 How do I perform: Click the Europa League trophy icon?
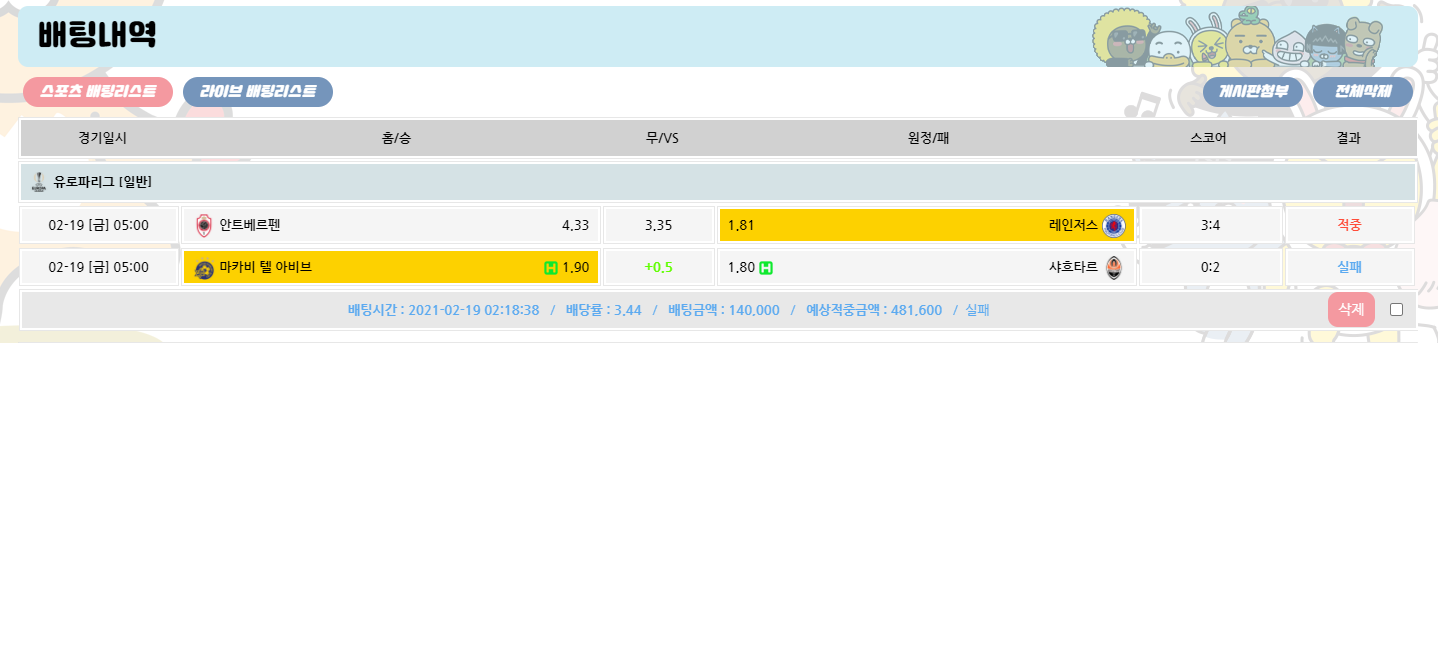(x=39, y=182)
